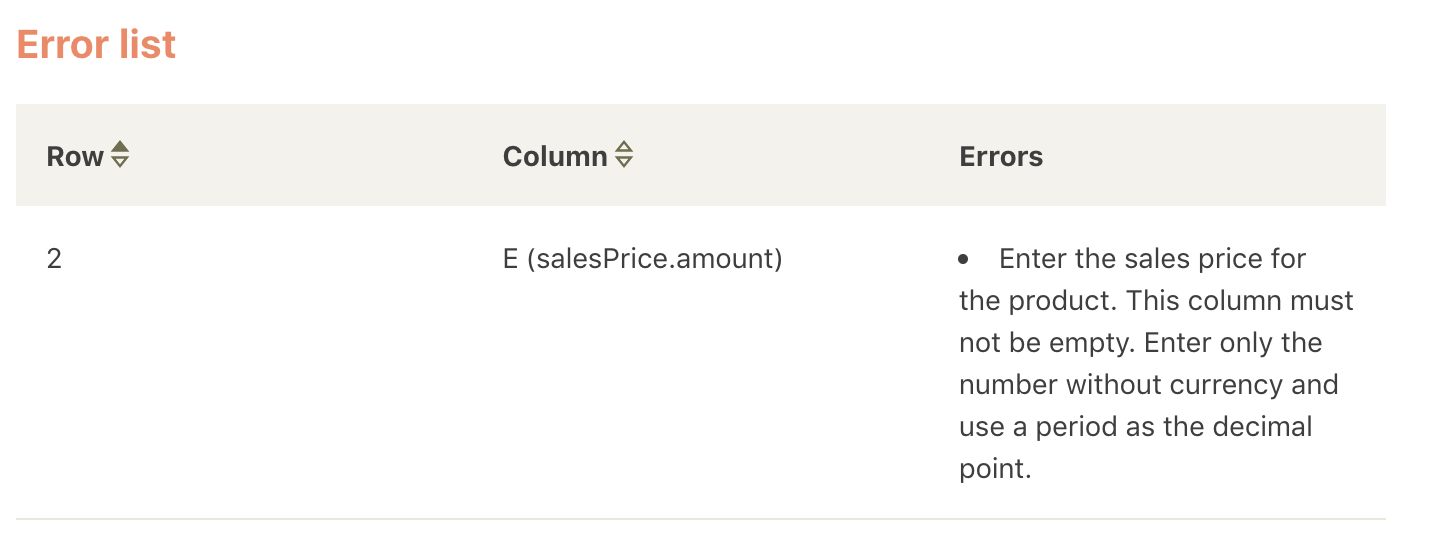Sort the table by Column
Image resolution: width=1434 pixels, height=558 pixels.
click(x=624, y=155)
